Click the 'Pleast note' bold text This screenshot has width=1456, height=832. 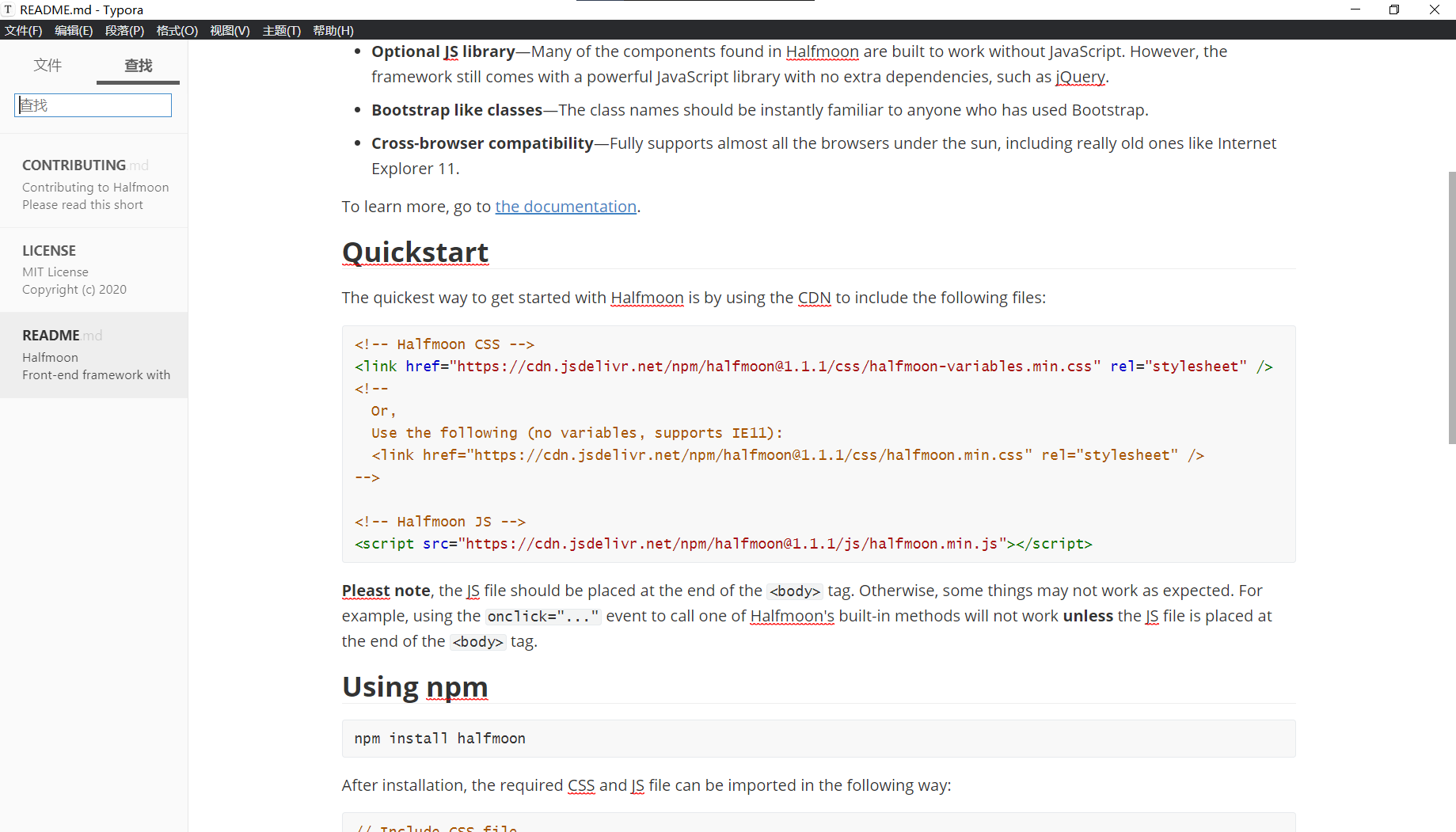pos(386,591)
